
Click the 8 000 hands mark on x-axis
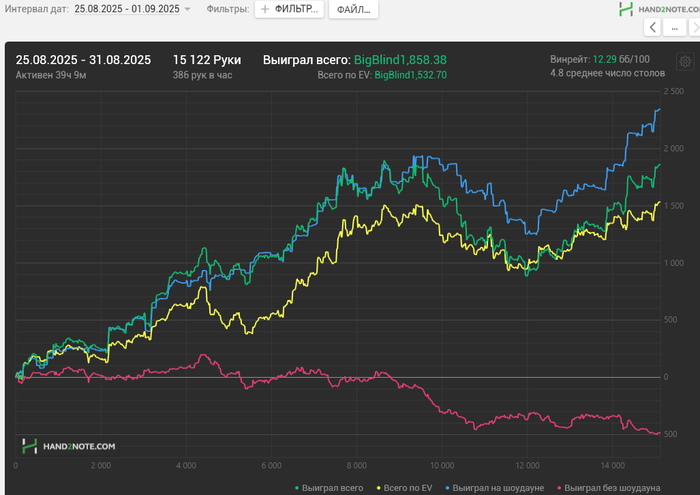tap(356, 466)
